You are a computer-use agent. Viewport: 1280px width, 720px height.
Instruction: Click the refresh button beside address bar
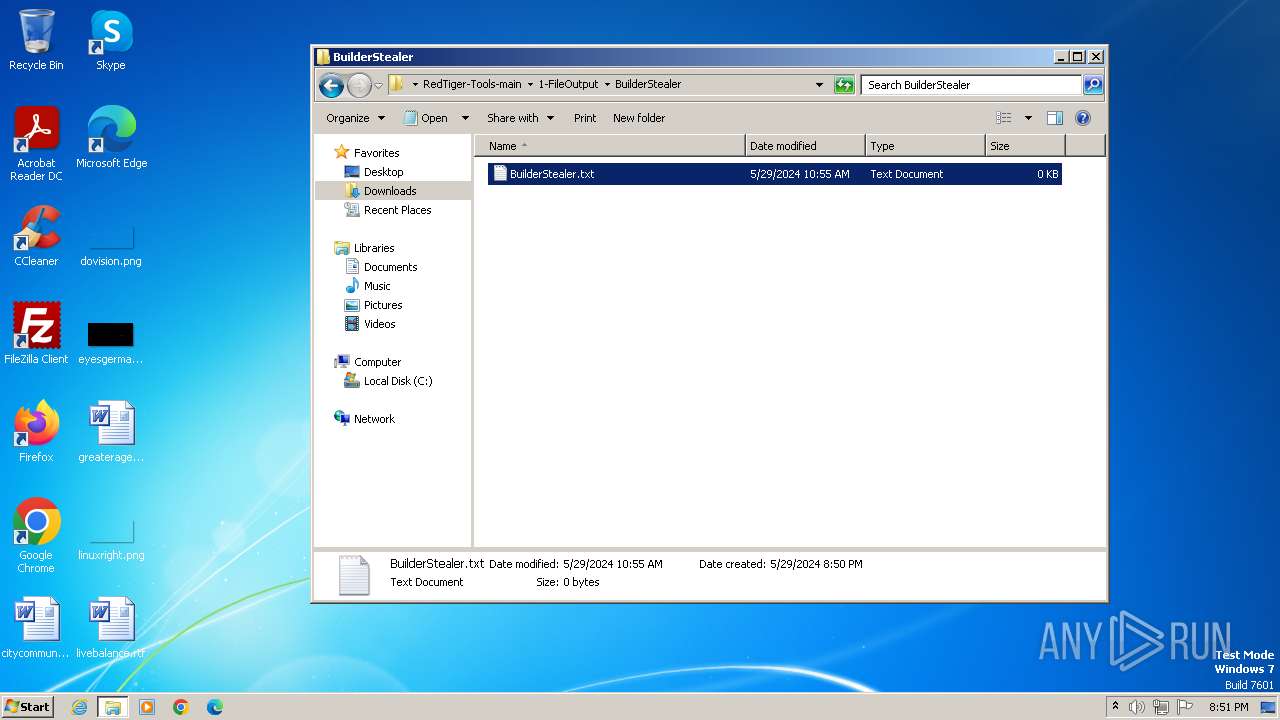845,85
